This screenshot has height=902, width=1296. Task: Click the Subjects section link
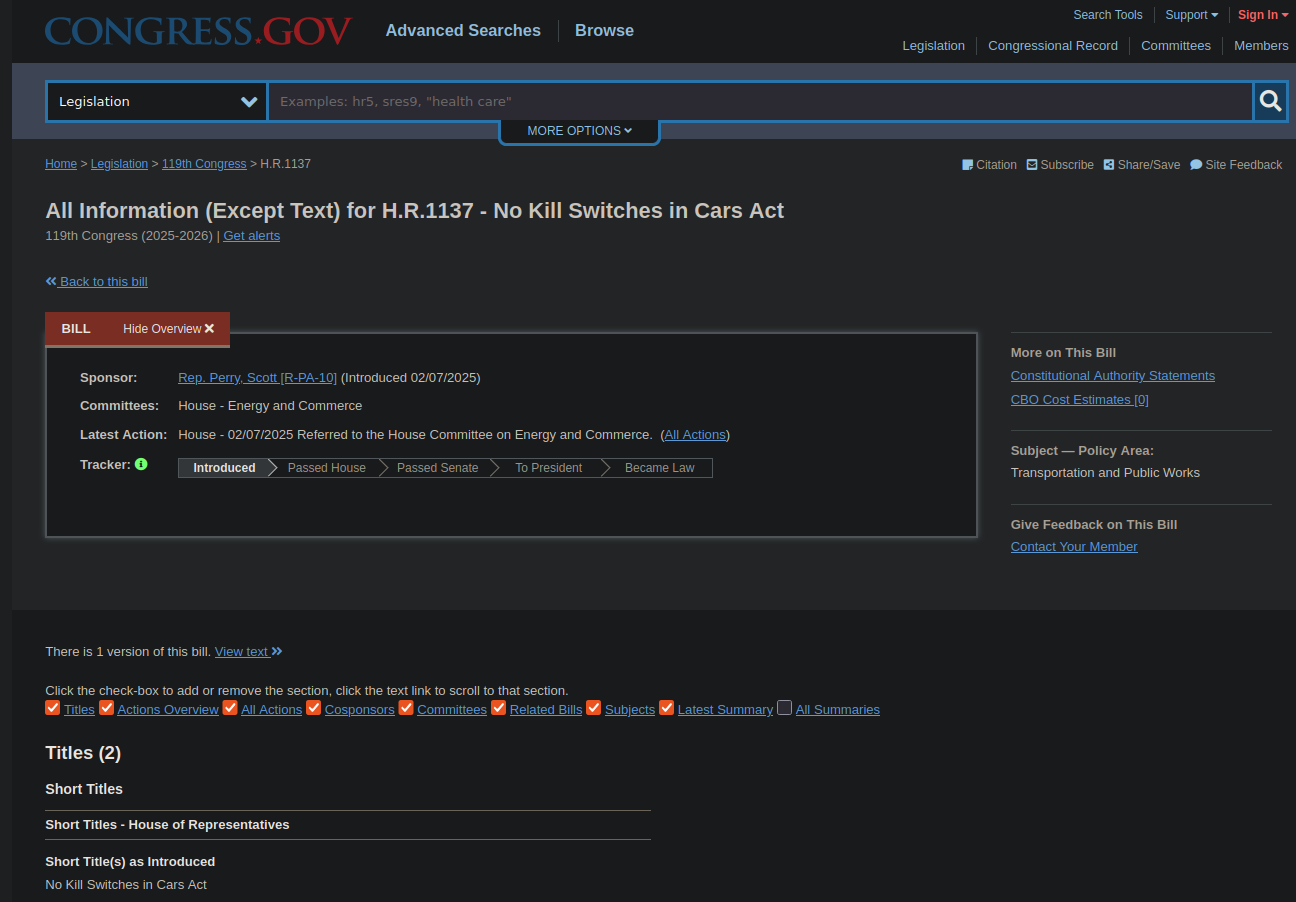[630, 710]
